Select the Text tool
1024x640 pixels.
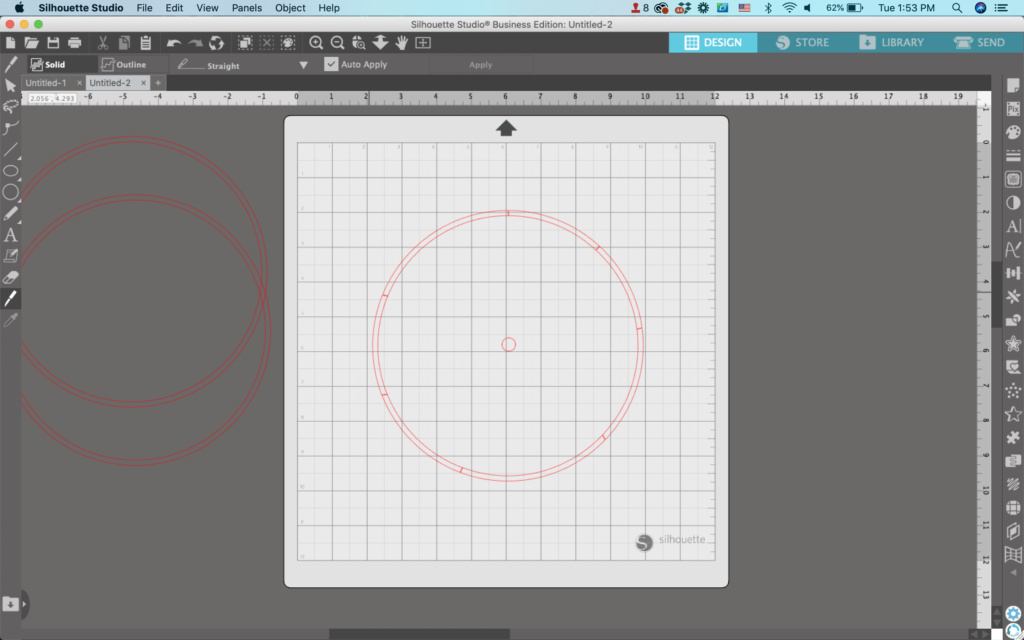tap(10, 235)
